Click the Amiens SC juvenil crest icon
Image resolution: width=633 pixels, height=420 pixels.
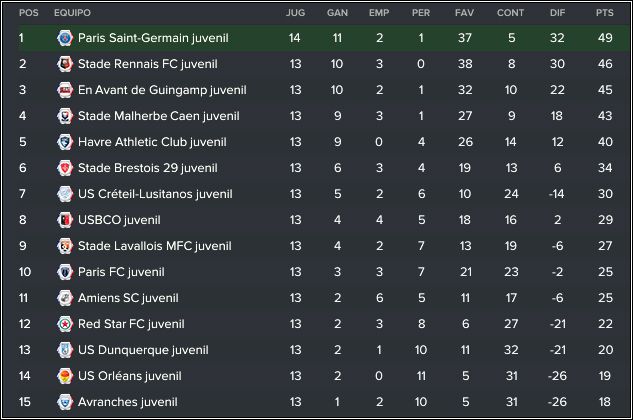[x=65, y=298]
